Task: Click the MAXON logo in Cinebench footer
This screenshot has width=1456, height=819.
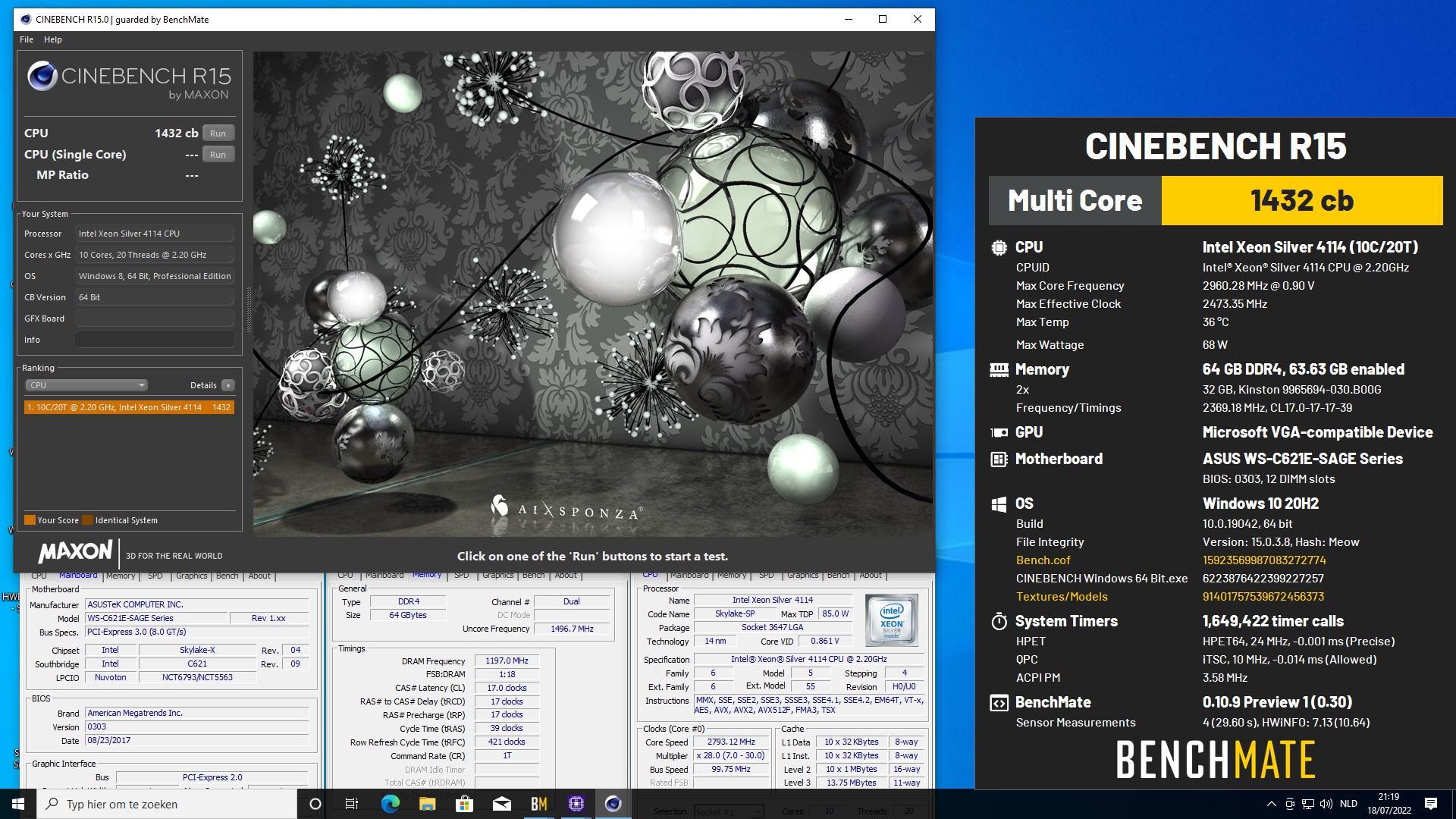Action: (x=75, y=552)
